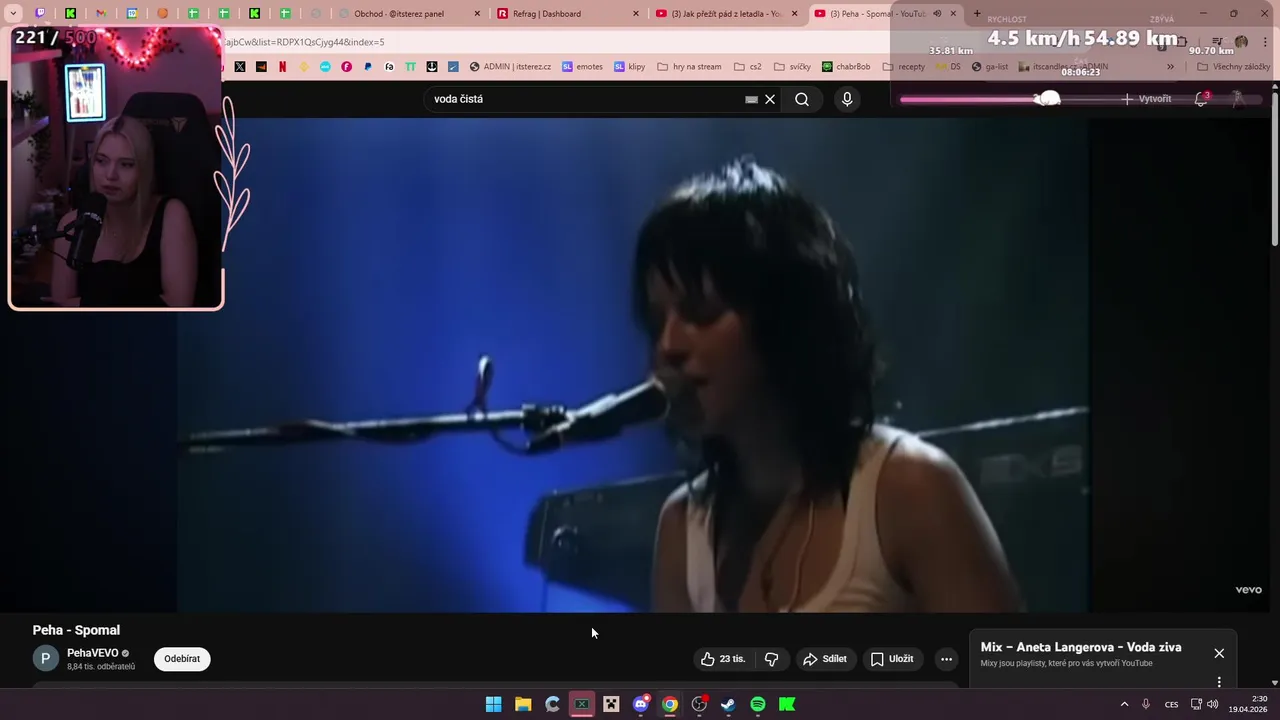The image size is (1280, 720).
Task: Open the PayPal bookmark icon
Action: point(368,67)
